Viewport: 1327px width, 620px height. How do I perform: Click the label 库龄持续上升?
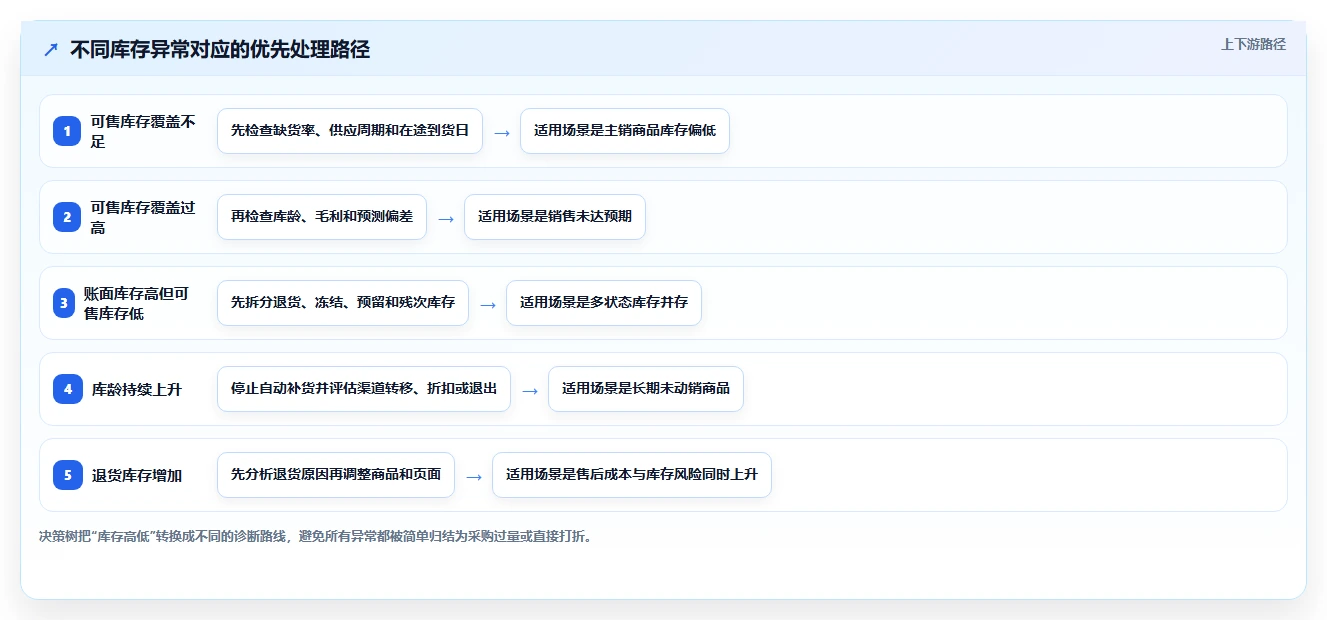tap(137, 389)
